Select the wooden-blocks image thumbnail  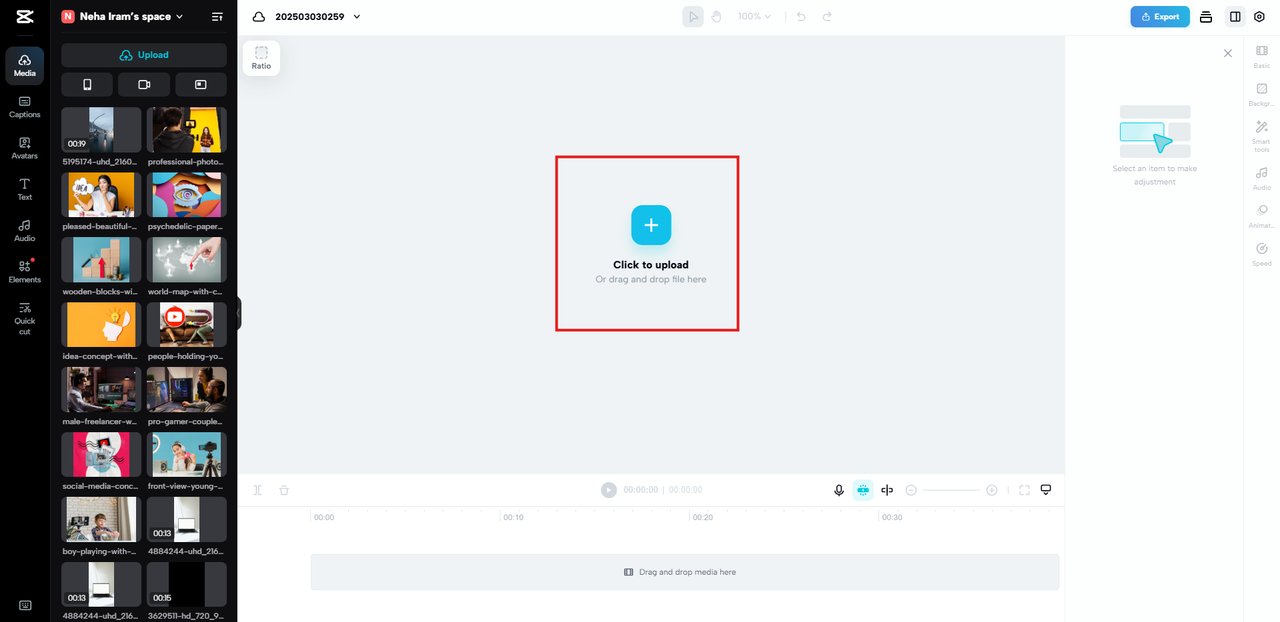(x=101, y=260)
